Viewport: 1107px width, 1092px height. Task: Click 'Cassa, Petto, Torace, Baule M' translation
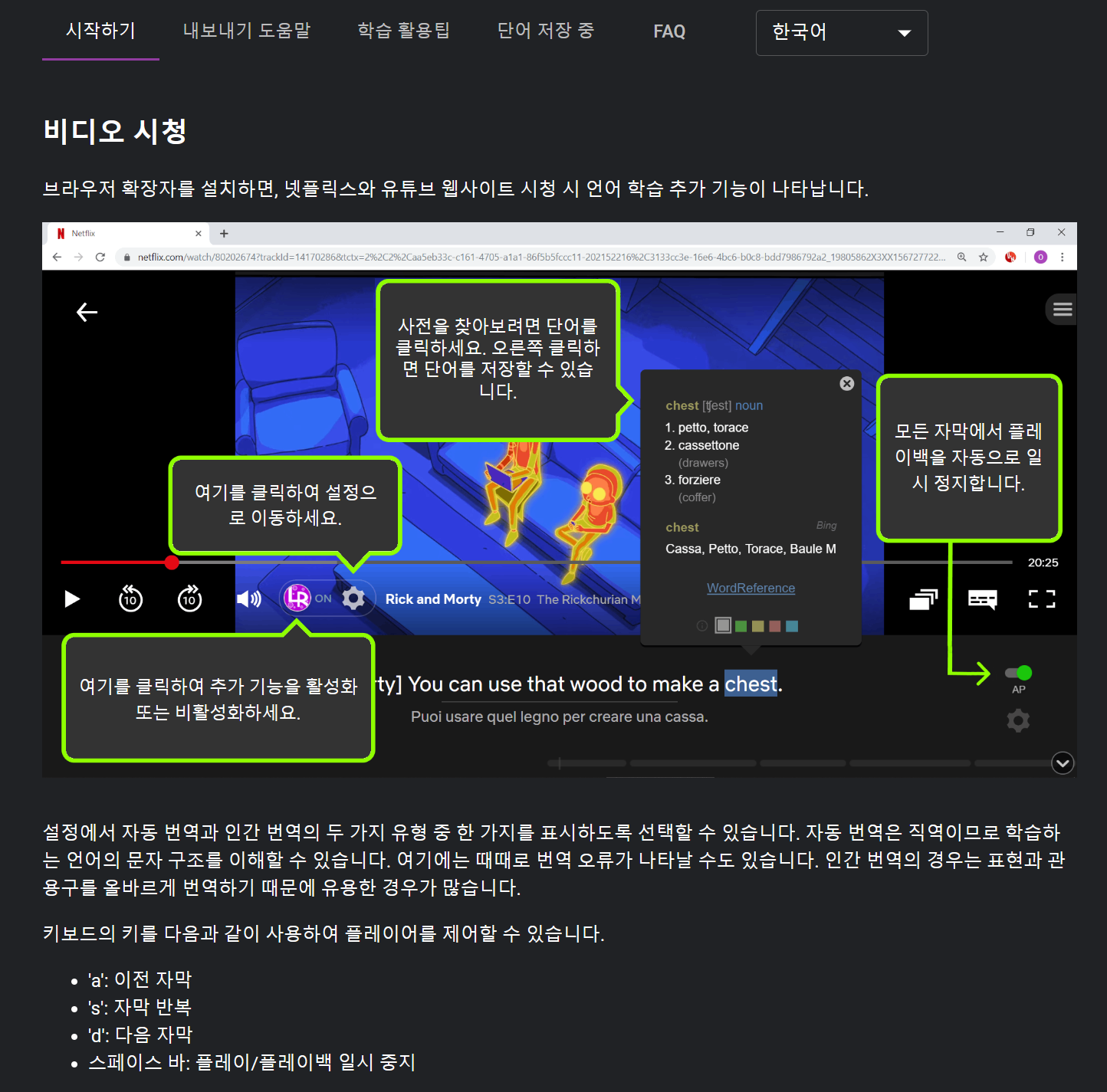point(751,549)
